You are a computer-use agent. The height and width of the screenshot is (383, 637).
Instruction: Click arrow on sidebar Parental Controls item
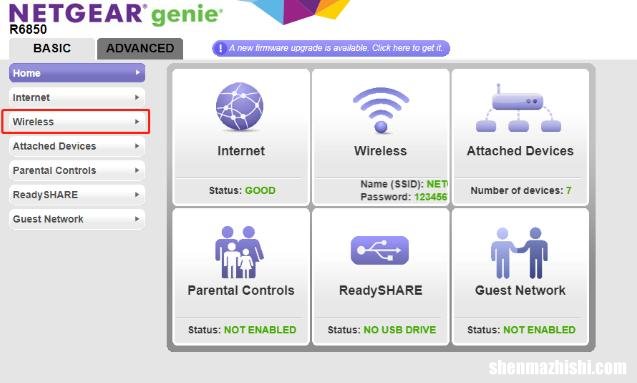click(137, 170)
